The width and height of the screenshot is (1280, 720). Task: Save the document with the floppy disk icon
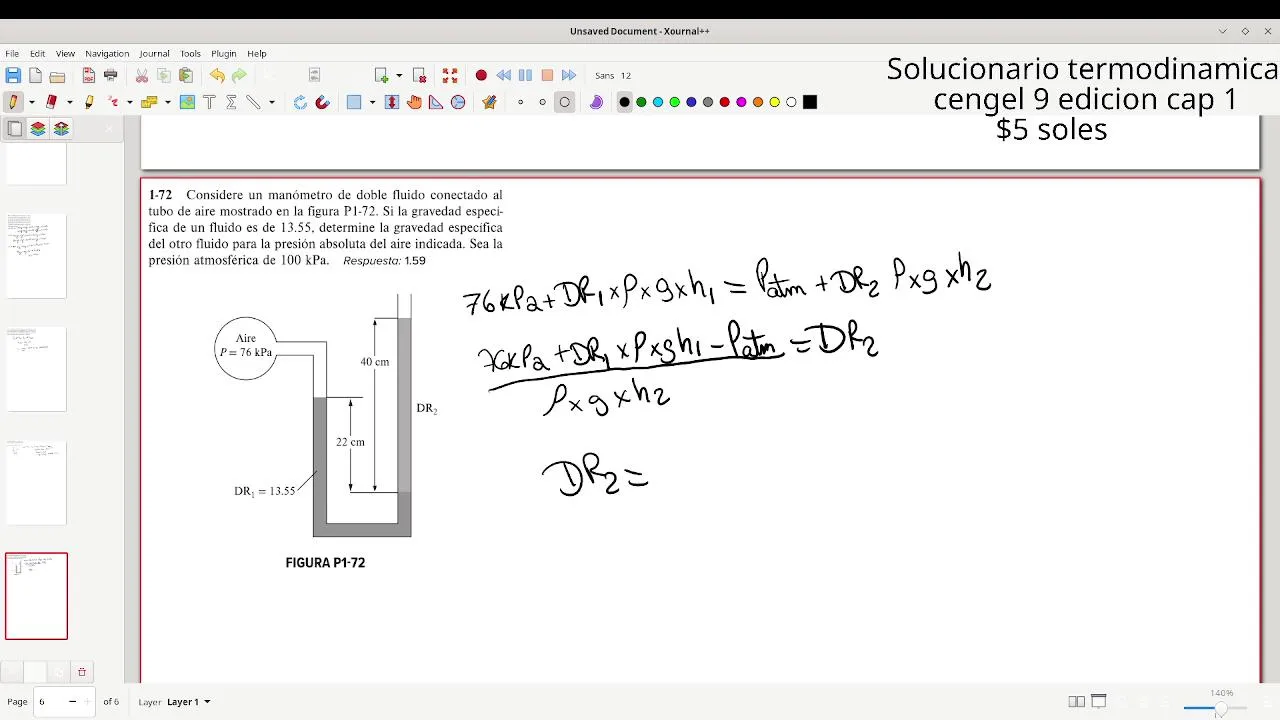click(x=13, y=75)
